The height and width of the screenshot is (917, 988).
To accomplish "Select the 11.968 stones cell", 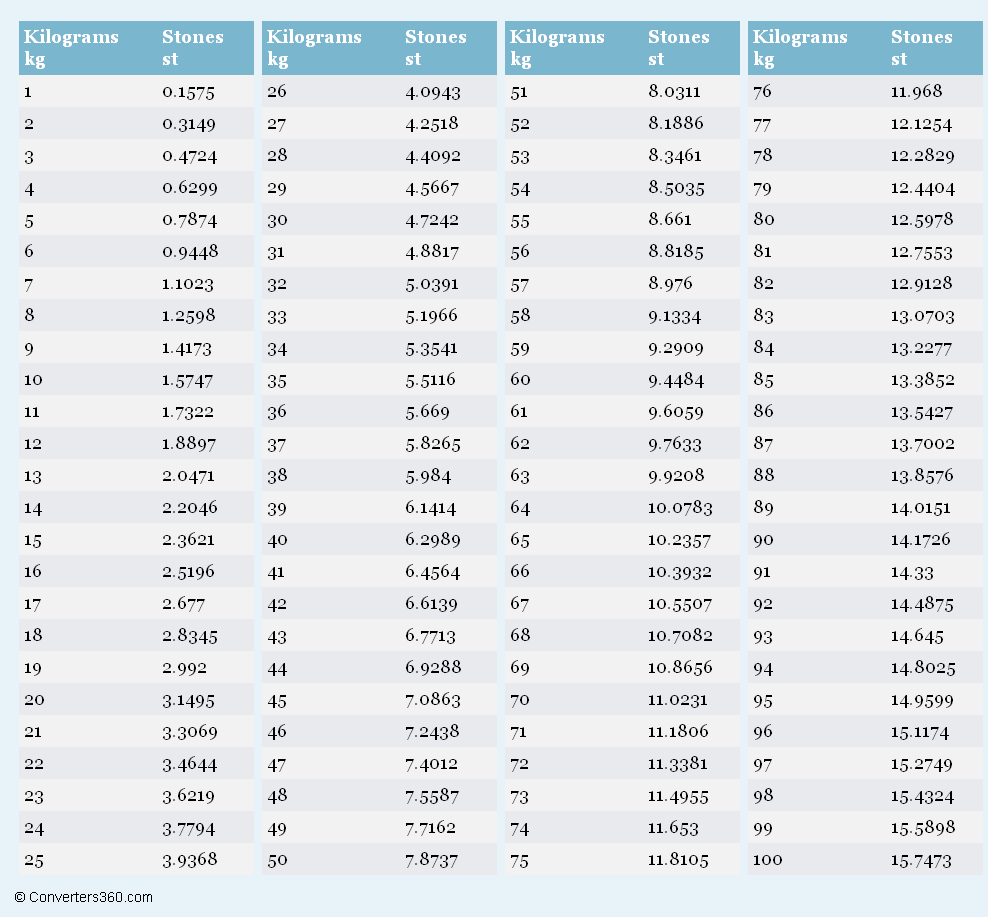I will pyautogui.click(x=916, y=92).
